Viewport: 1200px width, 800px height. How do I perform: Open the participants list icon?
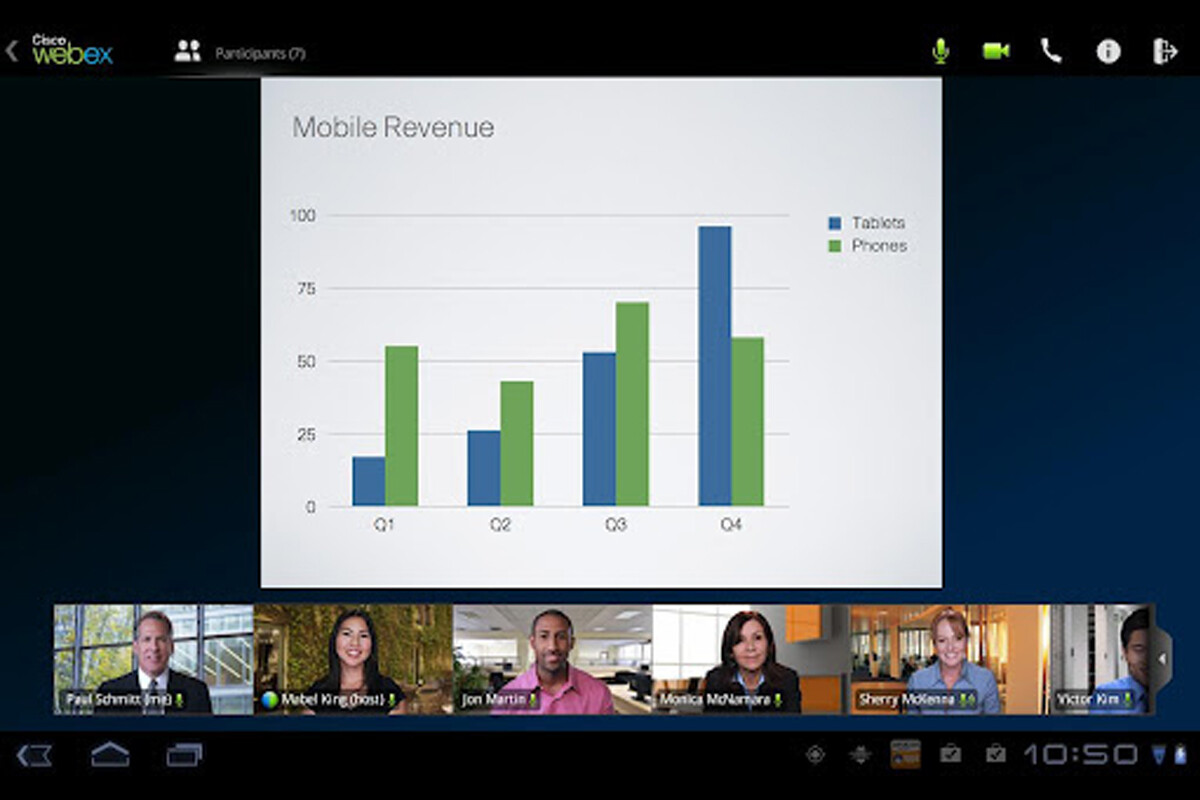187,52
